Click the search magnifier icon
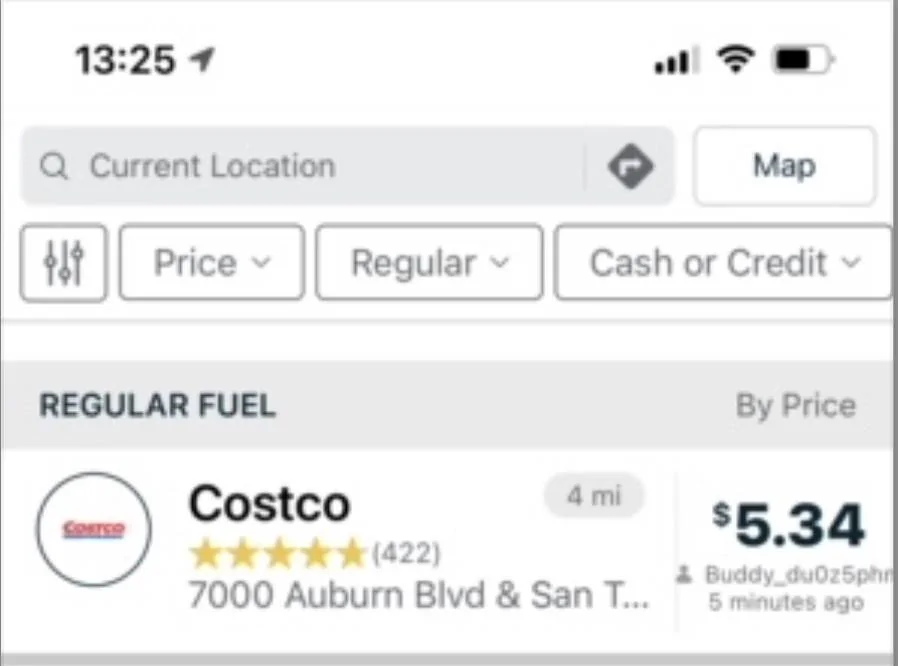 point(54,167)
